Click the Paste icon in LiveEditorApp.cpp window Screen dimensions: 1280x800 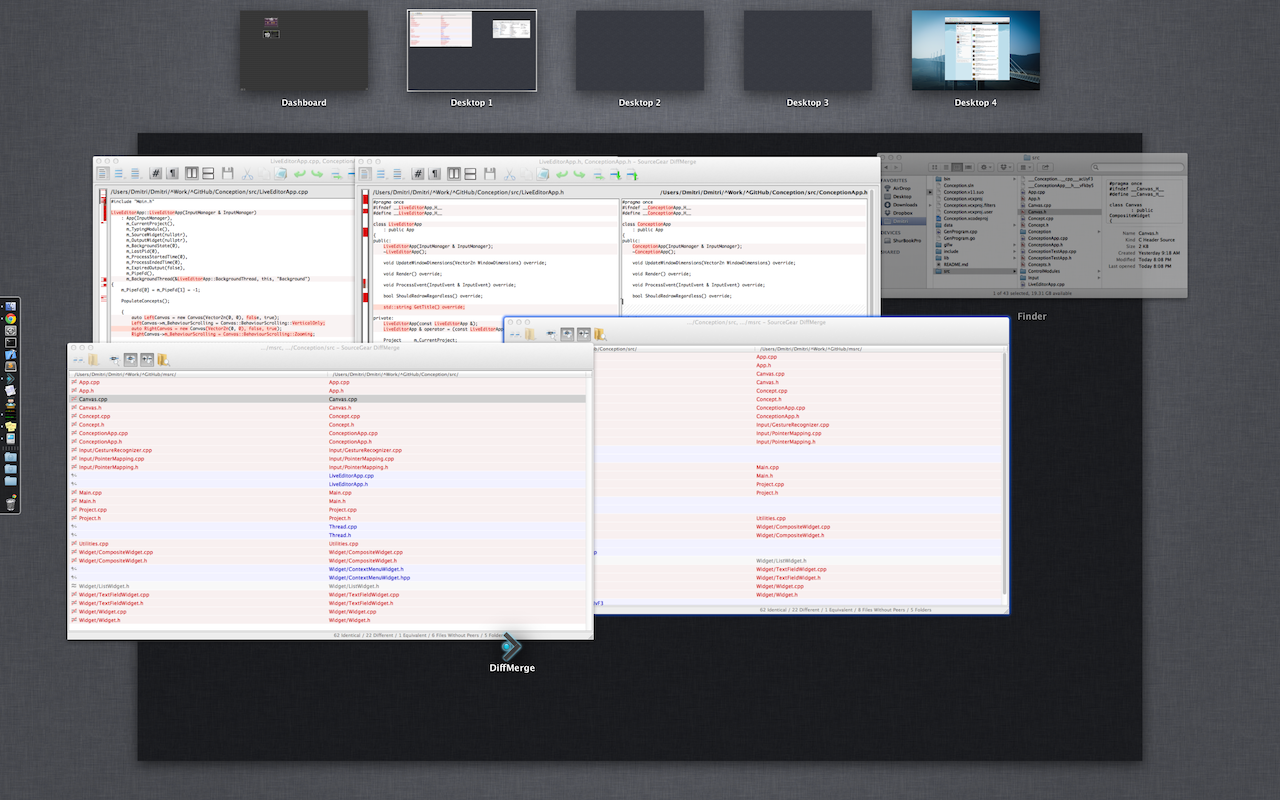280,173
